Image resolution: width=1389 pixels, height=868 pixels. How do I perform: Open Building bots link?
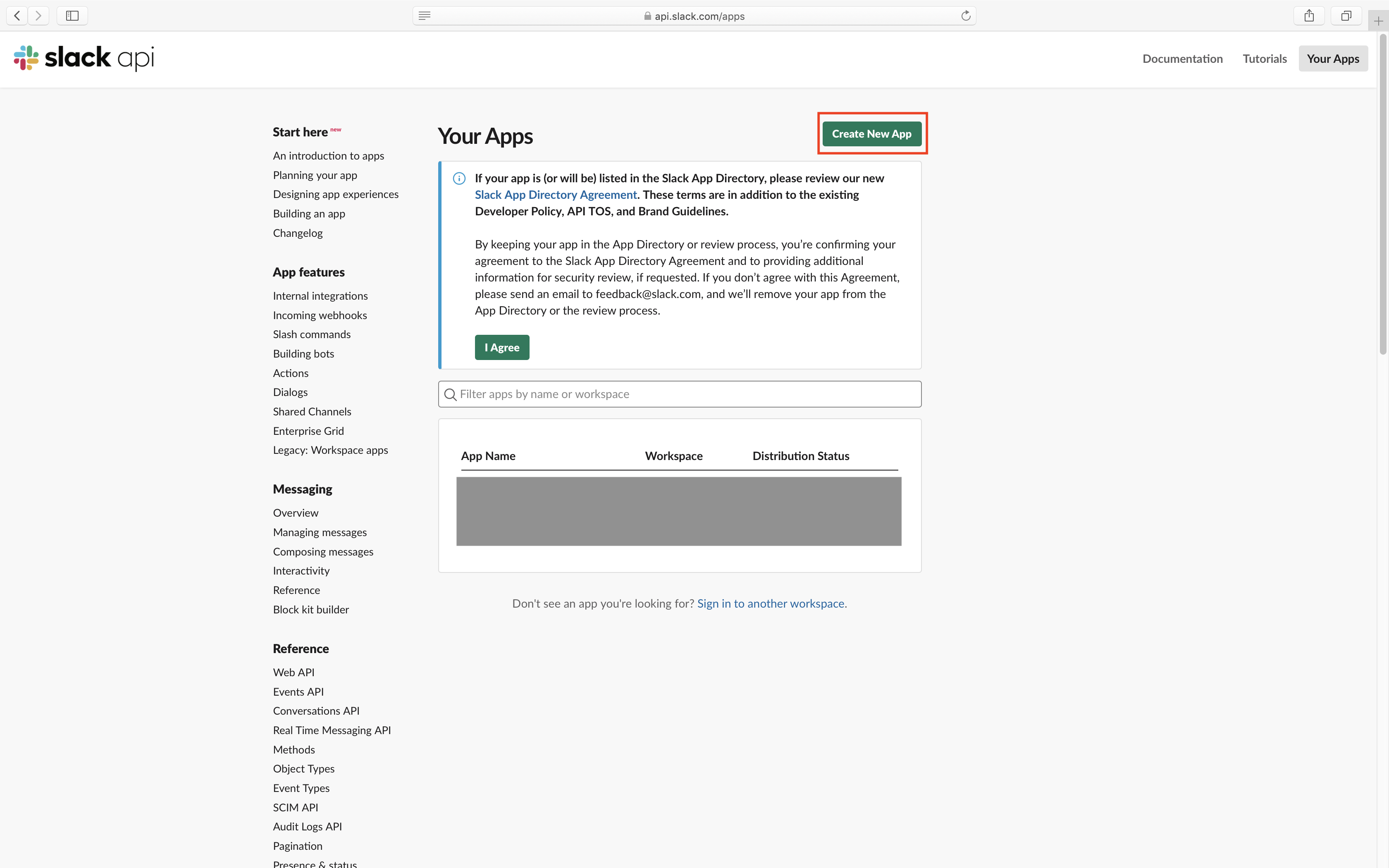click(x=303, y=354)
